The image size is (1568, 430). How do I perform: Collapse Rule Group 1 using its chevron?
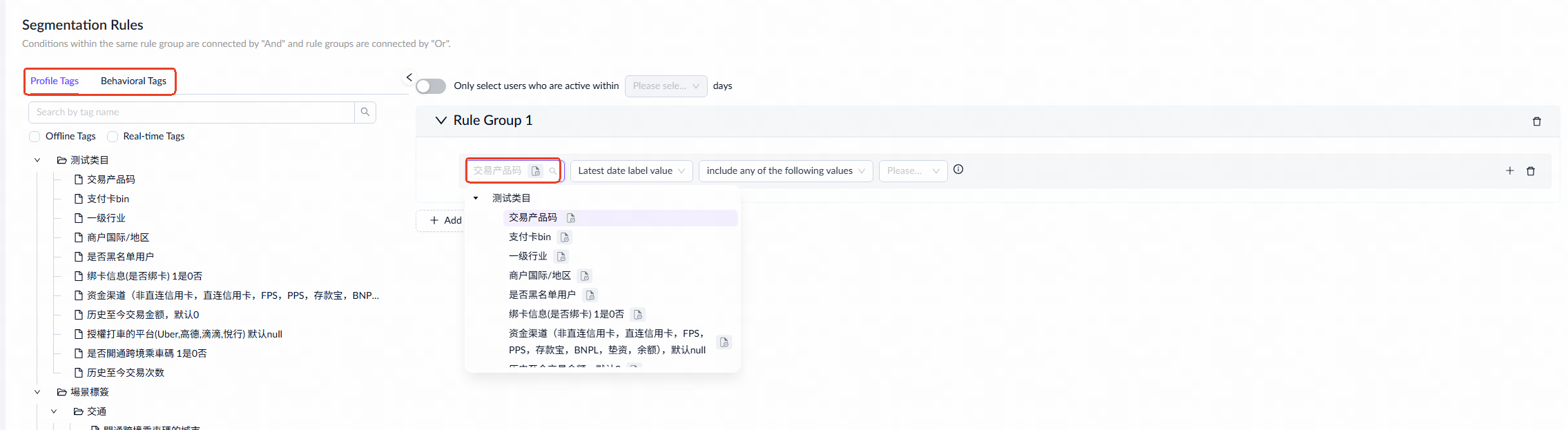point(441,121)
